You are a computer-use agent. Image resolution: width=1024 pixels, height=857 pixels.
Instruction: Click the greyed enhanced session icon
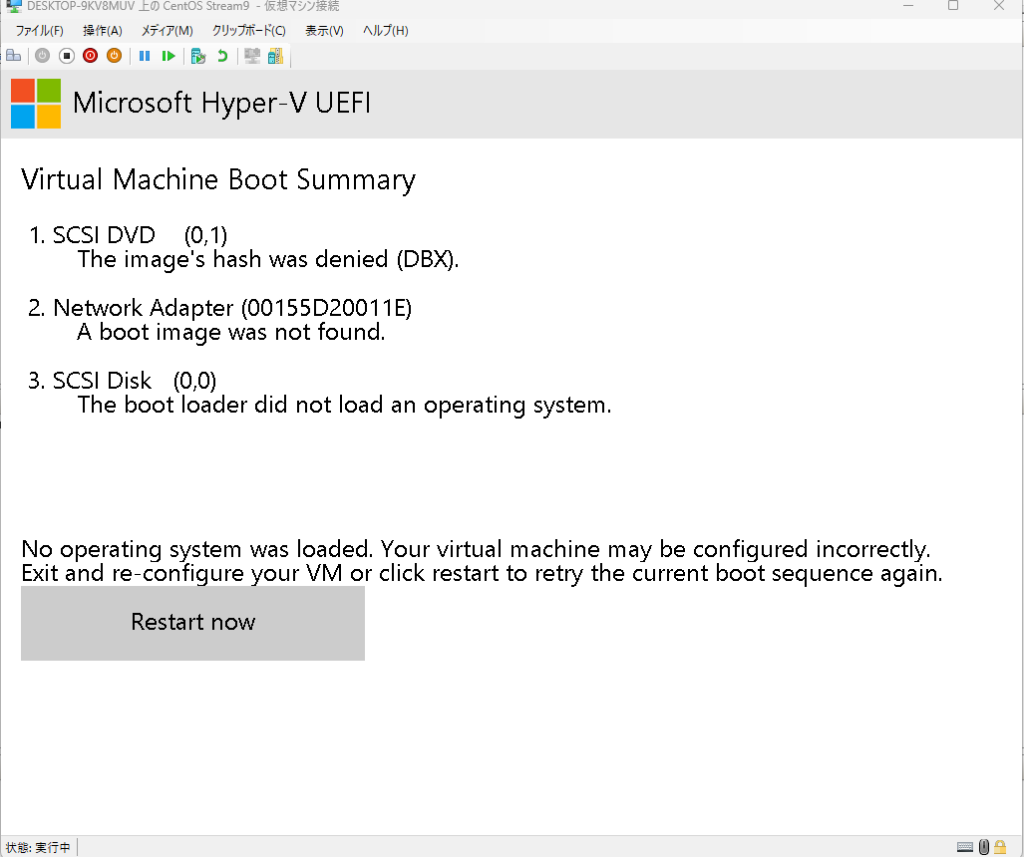click(252, 56)
